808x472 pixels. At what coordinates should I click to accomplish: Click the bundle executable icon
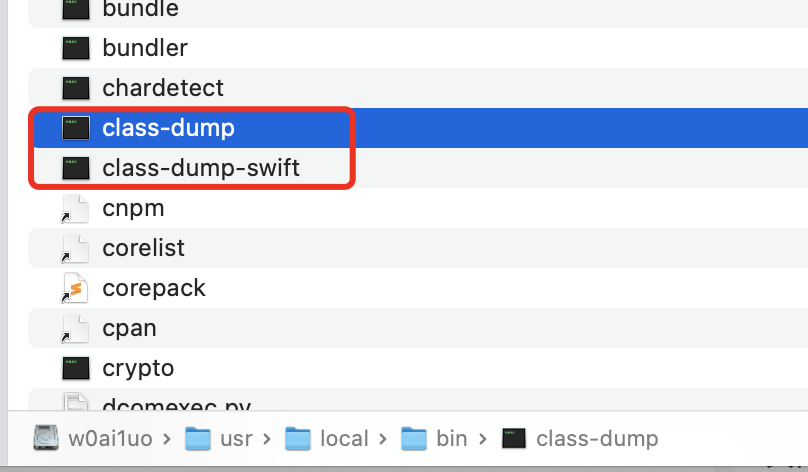tap(76, 10)
